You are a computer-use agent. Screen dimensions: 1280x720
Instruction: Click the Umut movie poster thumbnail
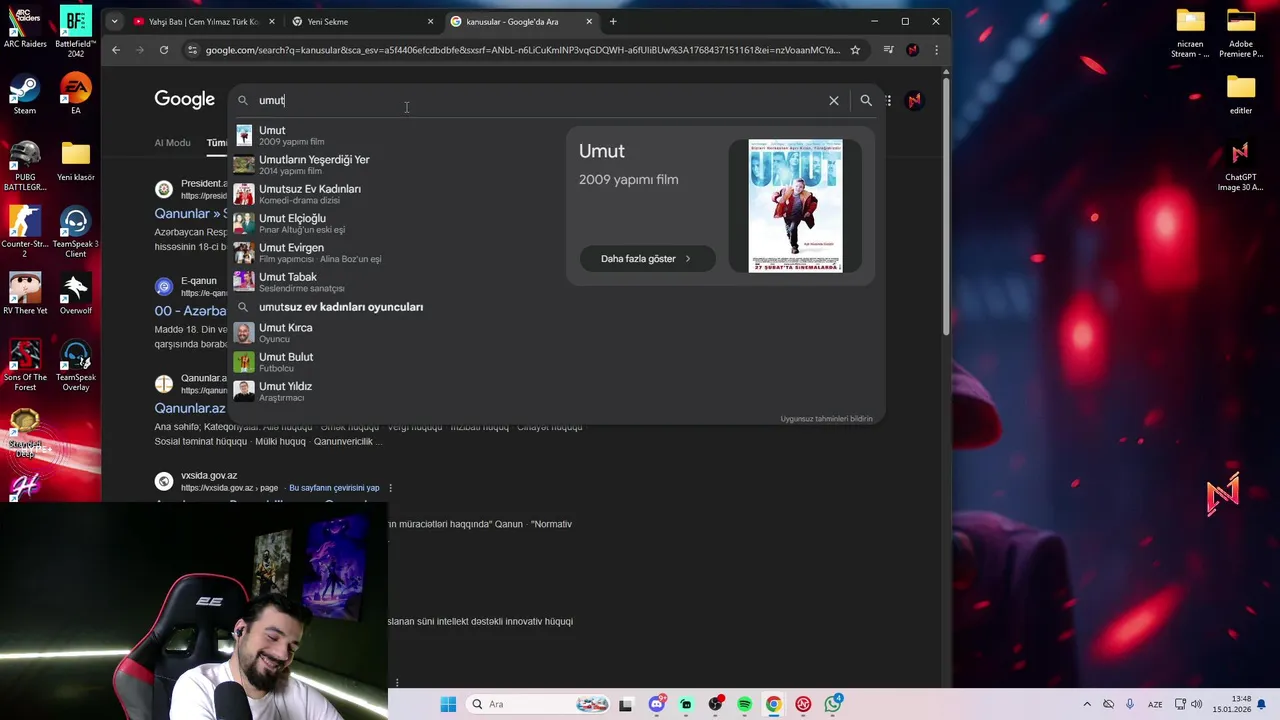pos(795,206)
